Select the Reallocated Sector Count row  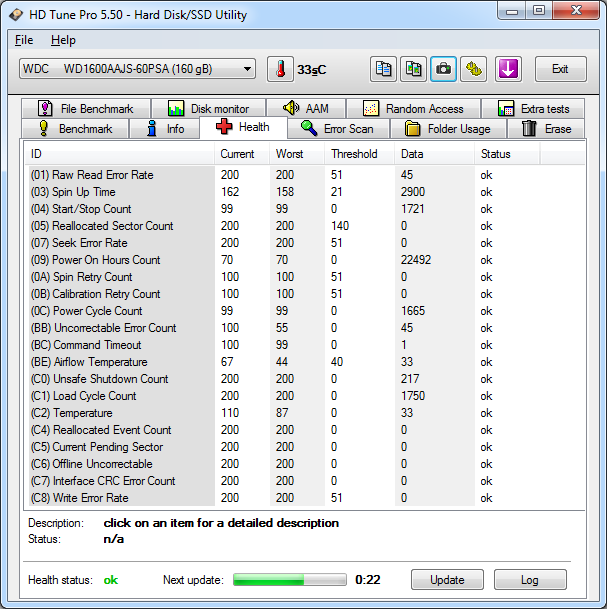306,226
